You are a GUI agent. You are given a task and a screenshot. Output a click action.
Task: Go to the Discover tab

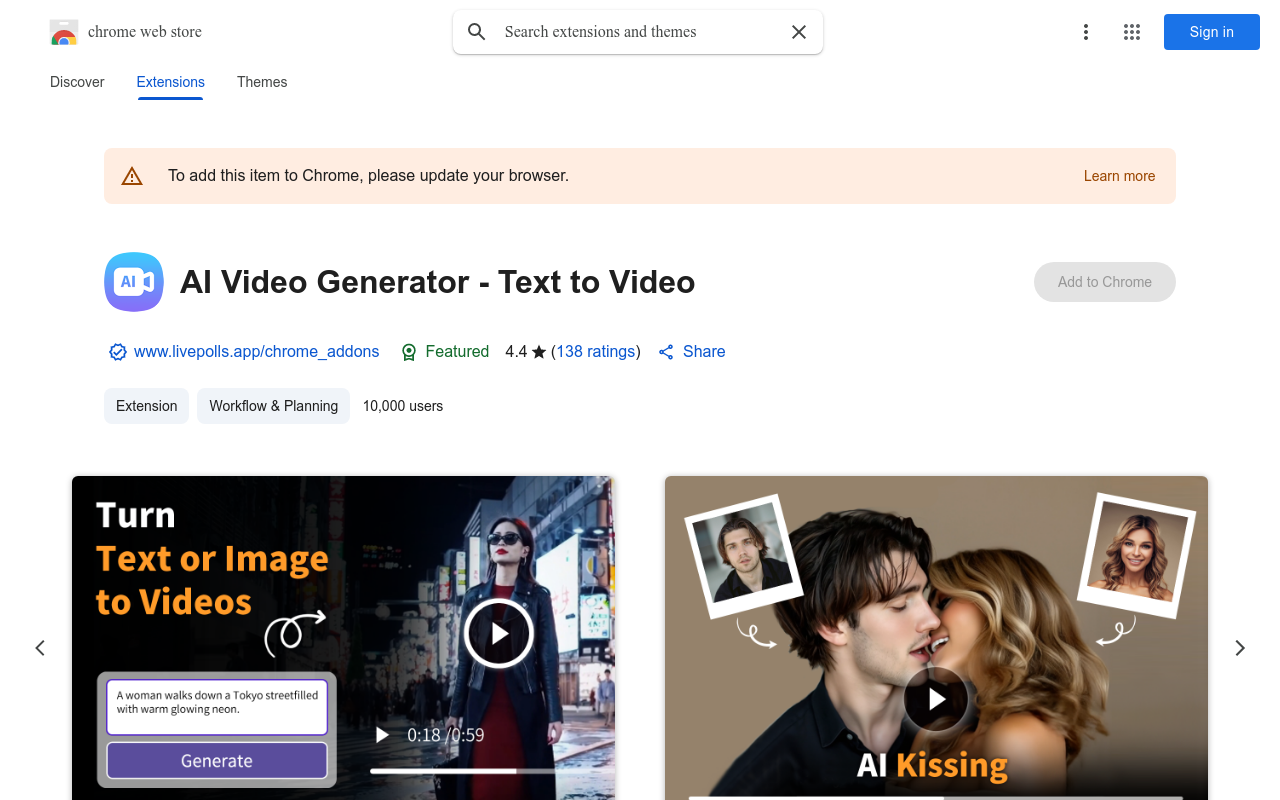pyautogui.click(x=77, y=82)
